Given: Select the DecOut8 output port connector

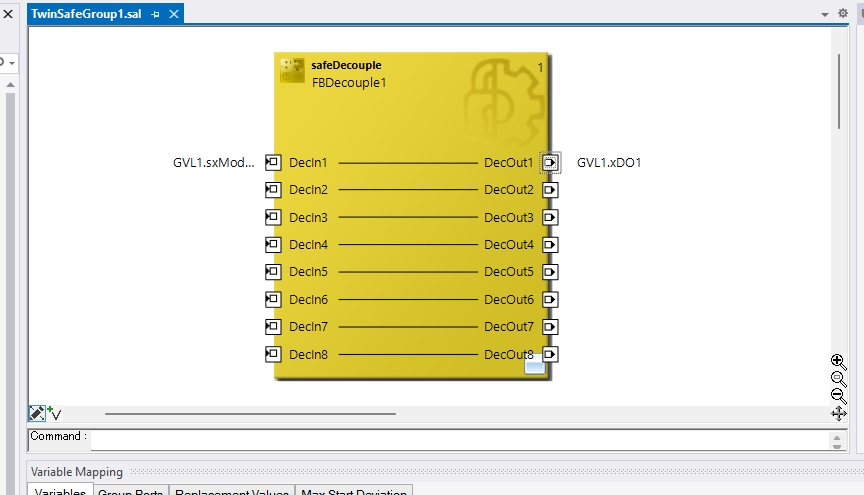Looking at the screenshot, I should pyautogui.click(x=550, y=354).
